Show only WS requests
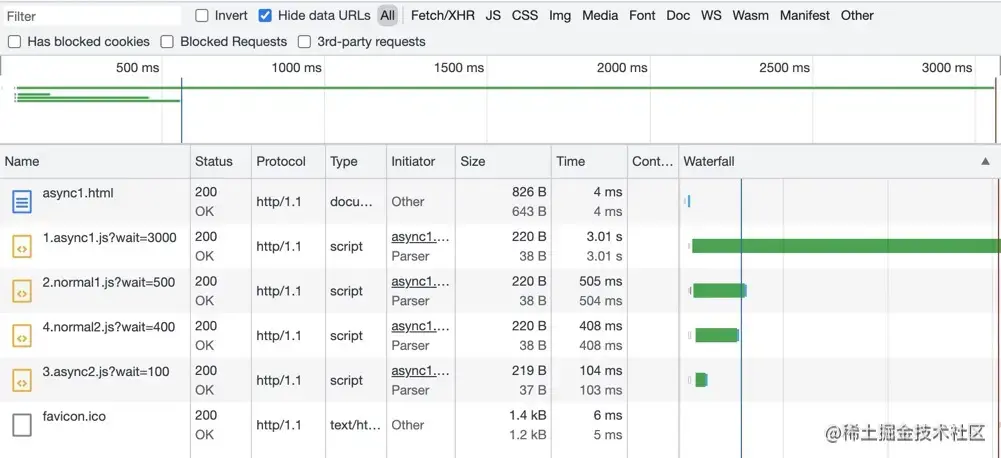This screenshot has width=1001, height=458. coord(711,16)
